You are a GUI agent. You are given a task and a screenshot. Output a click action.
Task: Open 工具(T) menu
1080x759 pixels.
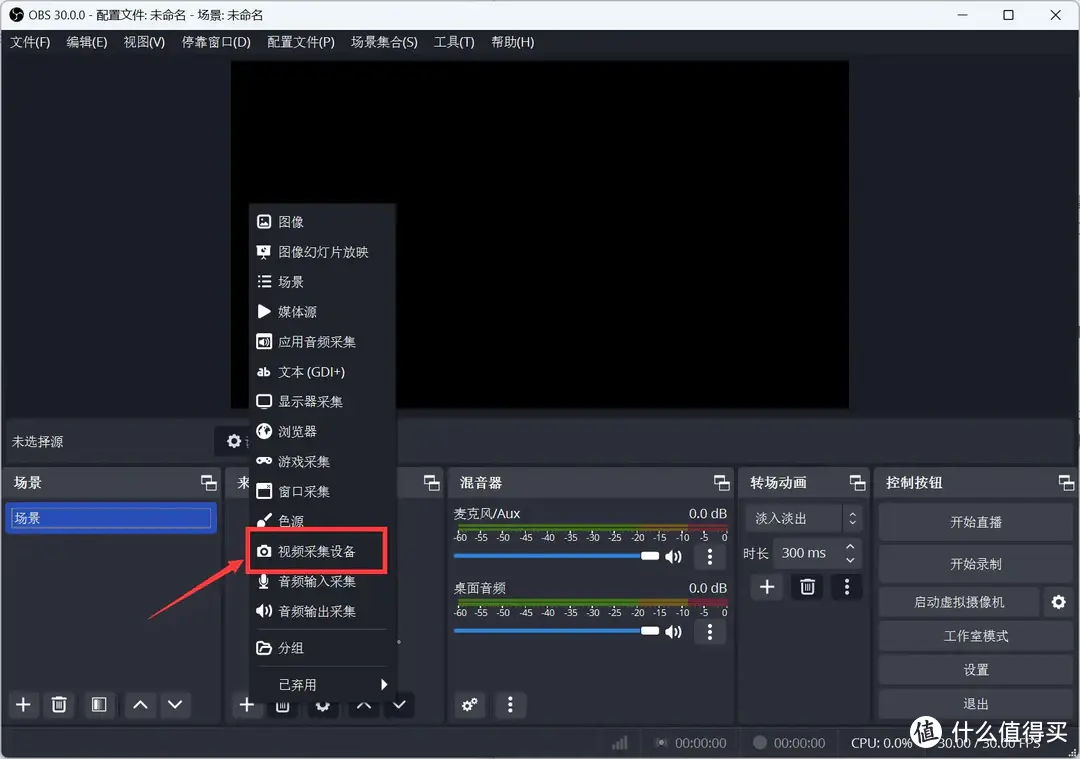coord(454,42)
